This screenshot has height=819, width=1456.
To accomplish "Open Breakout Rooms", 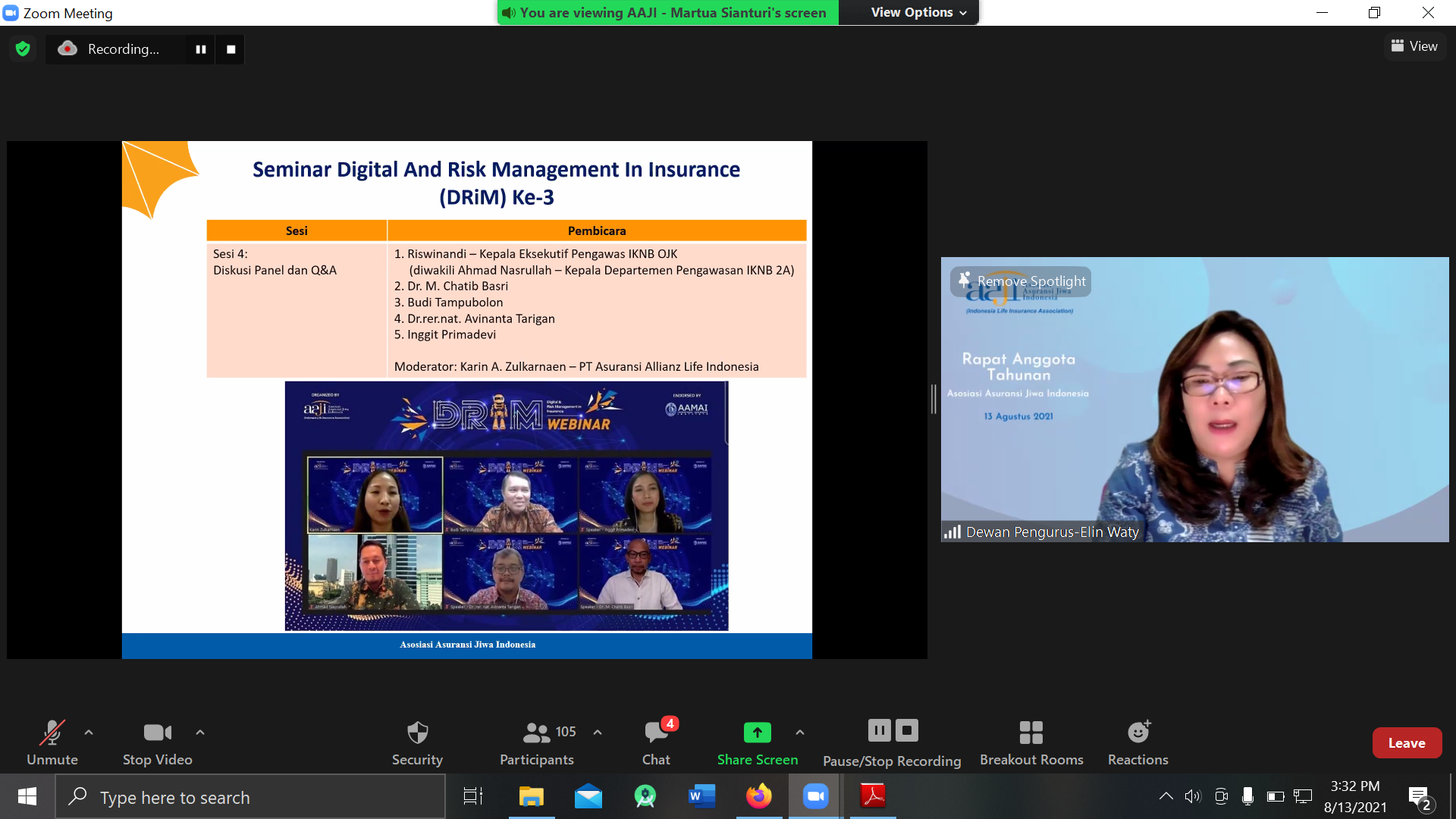I will 1031,743.
